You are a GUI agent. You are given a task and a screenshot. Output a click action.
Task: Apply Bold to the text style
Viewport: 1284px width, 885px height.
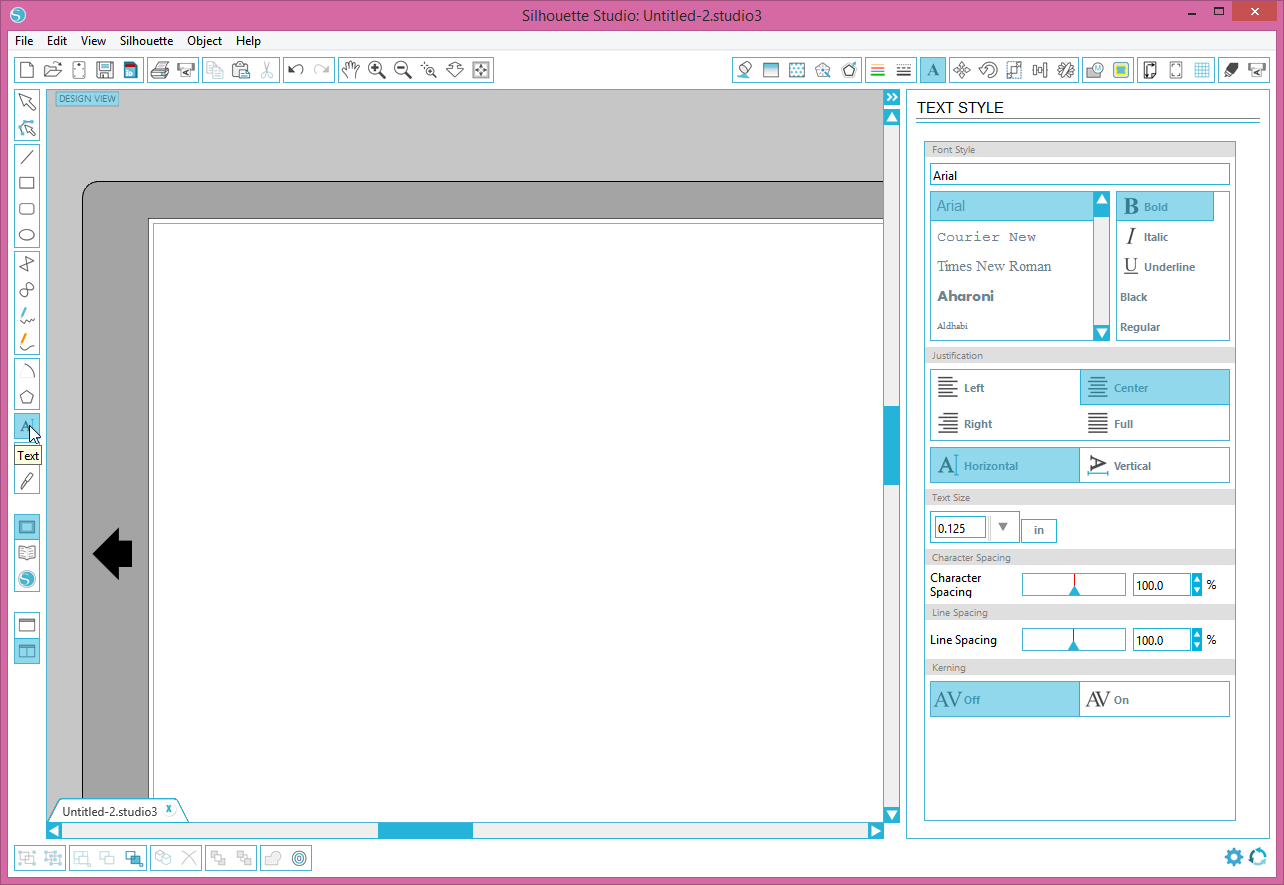(x=1163, y=206)
